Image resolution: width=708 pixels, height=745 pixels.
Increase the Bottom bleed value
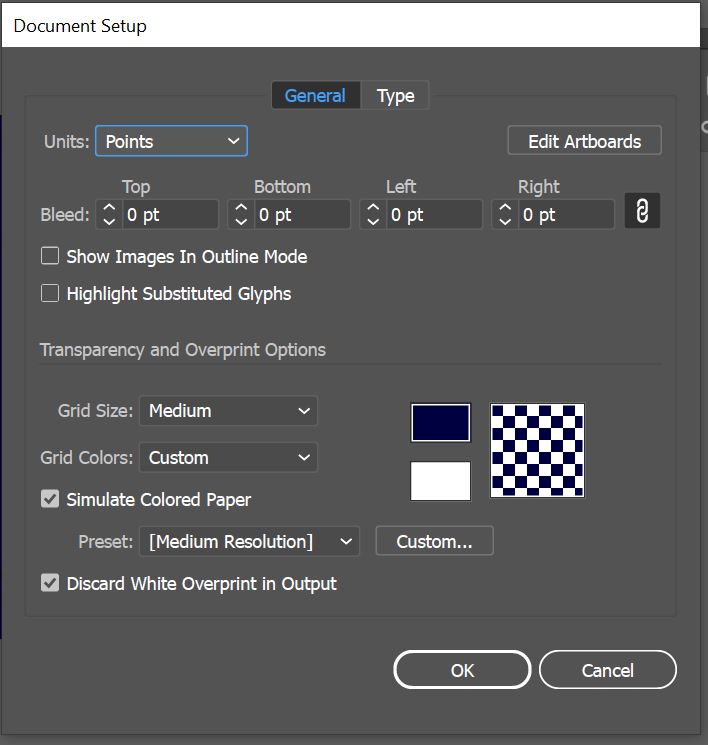click(241, 208)
